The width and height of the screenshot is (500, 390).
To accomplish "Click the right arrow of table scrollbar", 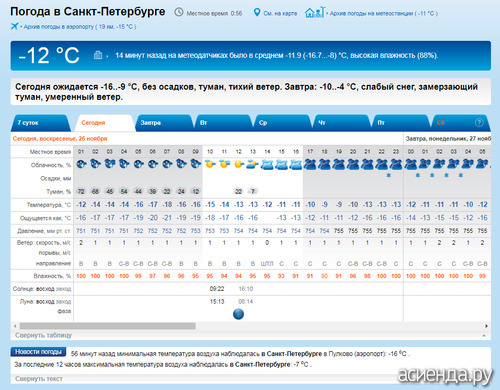I will [486, 326].
